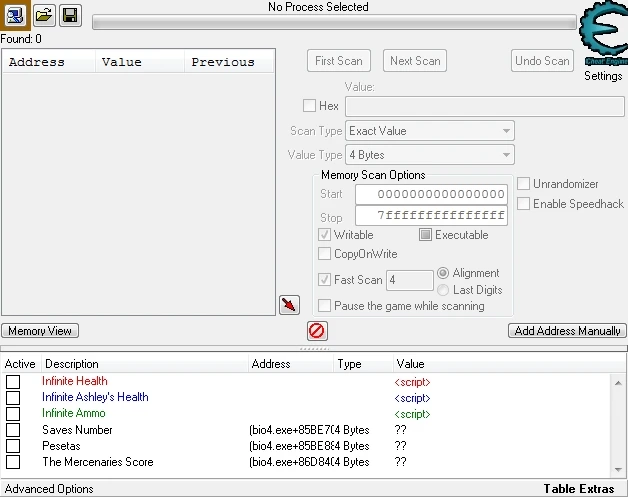
Task: Open Advanced Options panel
Action: point(49,489)
